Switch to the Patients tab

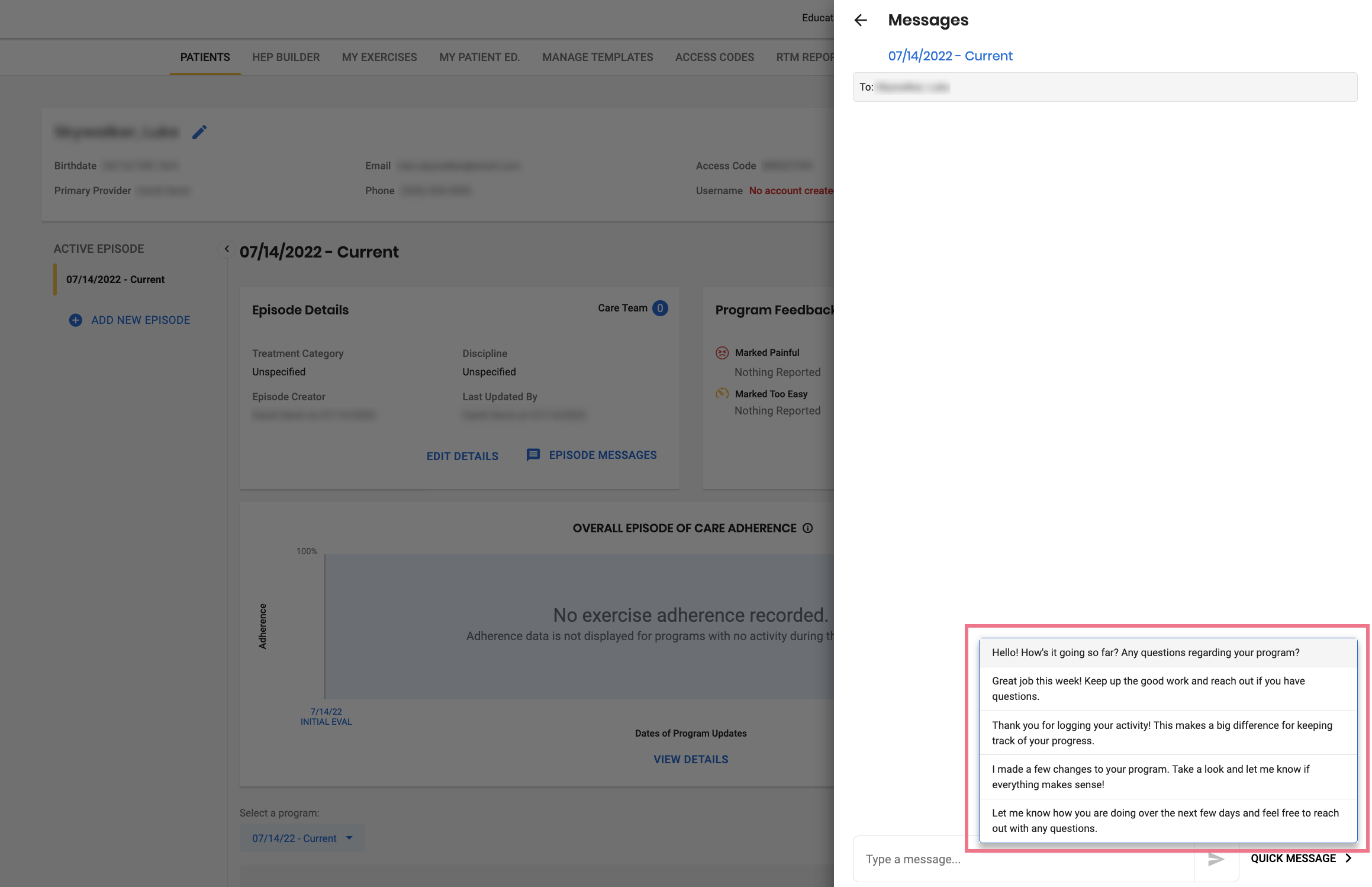click(x=205, y=57)
